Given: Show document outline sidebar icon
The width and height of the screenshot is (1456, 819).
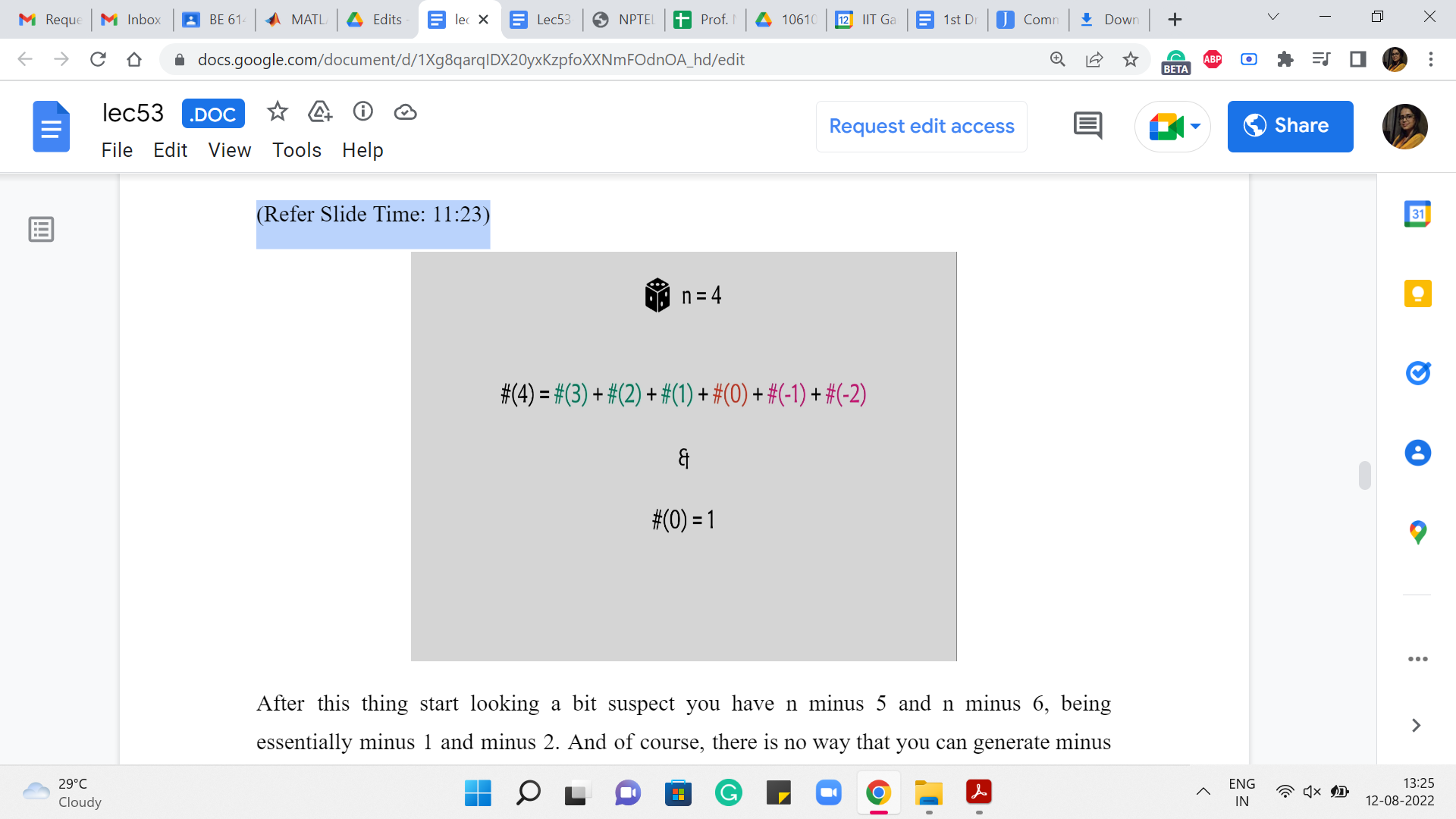Looking at the screenshot, I should point(41,229).
